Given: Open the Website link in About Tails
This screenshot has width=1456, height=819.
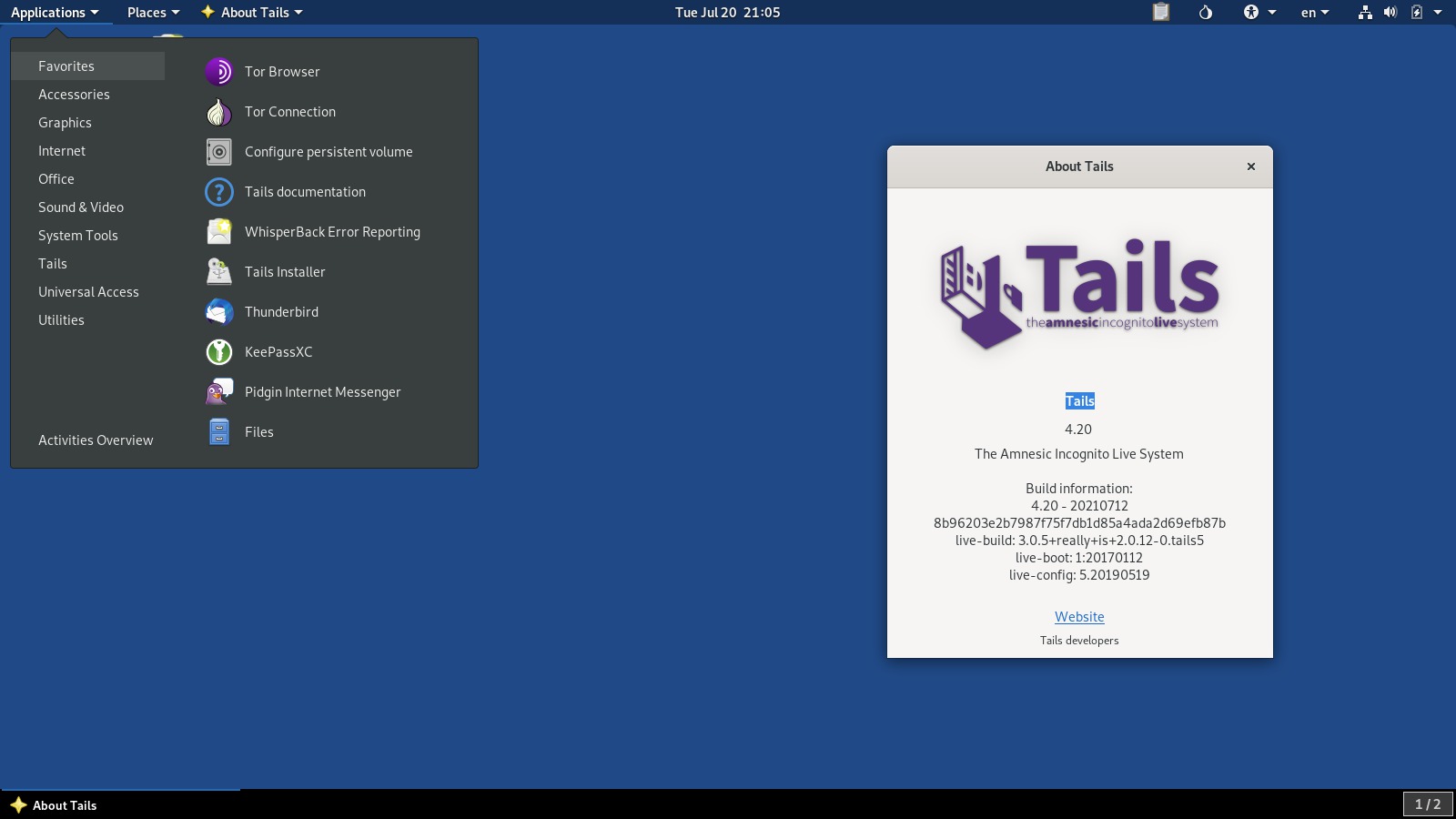Looking at the screenshot, I should click(x=1079, y=616).
